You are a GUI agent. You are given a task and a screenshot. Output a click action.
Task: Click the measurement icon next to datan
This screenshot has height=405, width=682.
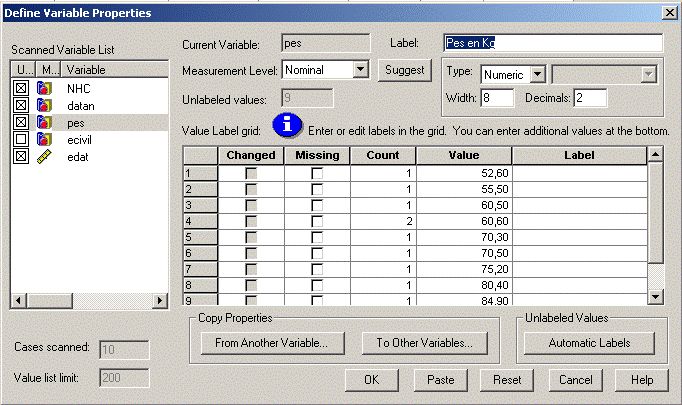[x=44, y=105]
